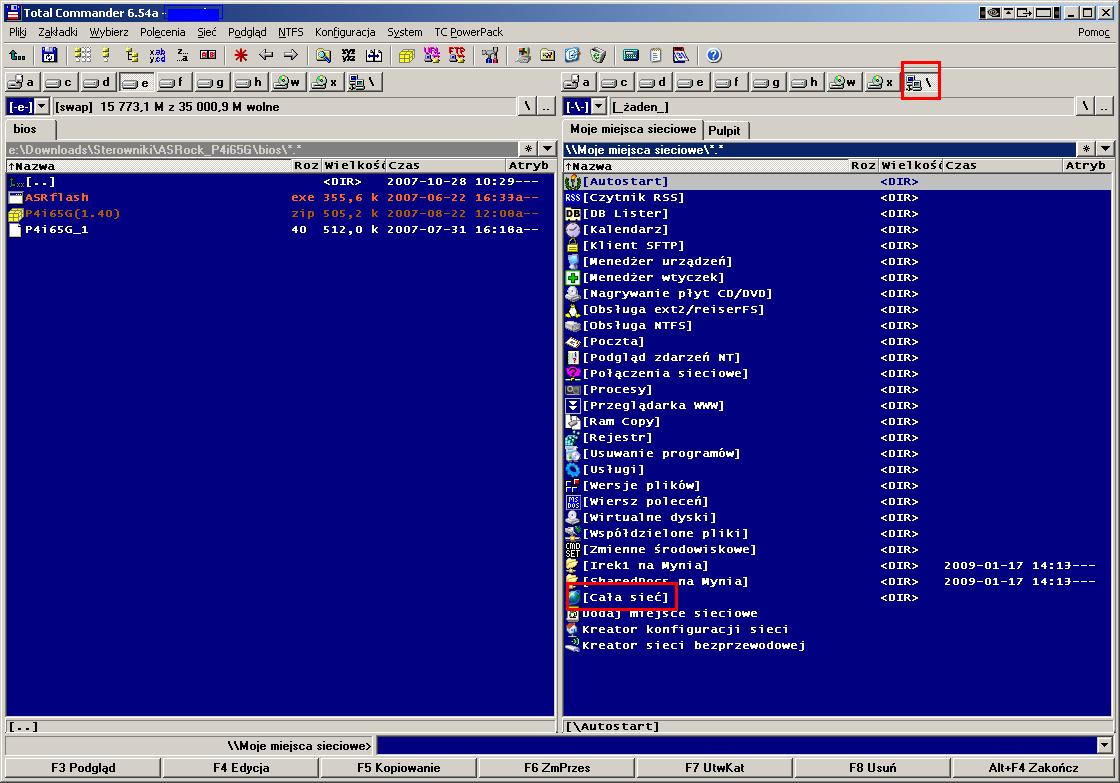Click the yellow cube pack files icon
The height and width of the screenshot is (783, 1120).
pos(406,55)
